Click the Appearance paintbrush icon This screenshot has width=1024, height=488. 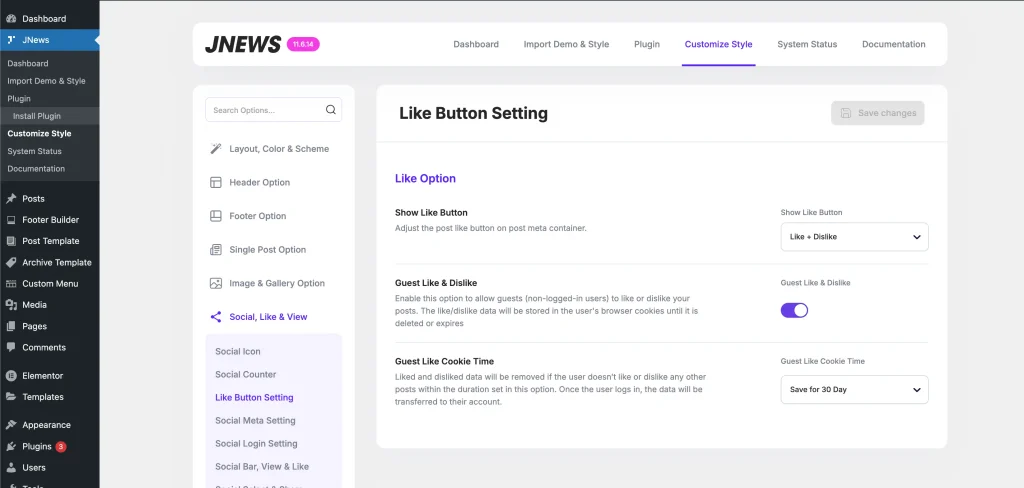pyautogui.click(x=11, y=425)
